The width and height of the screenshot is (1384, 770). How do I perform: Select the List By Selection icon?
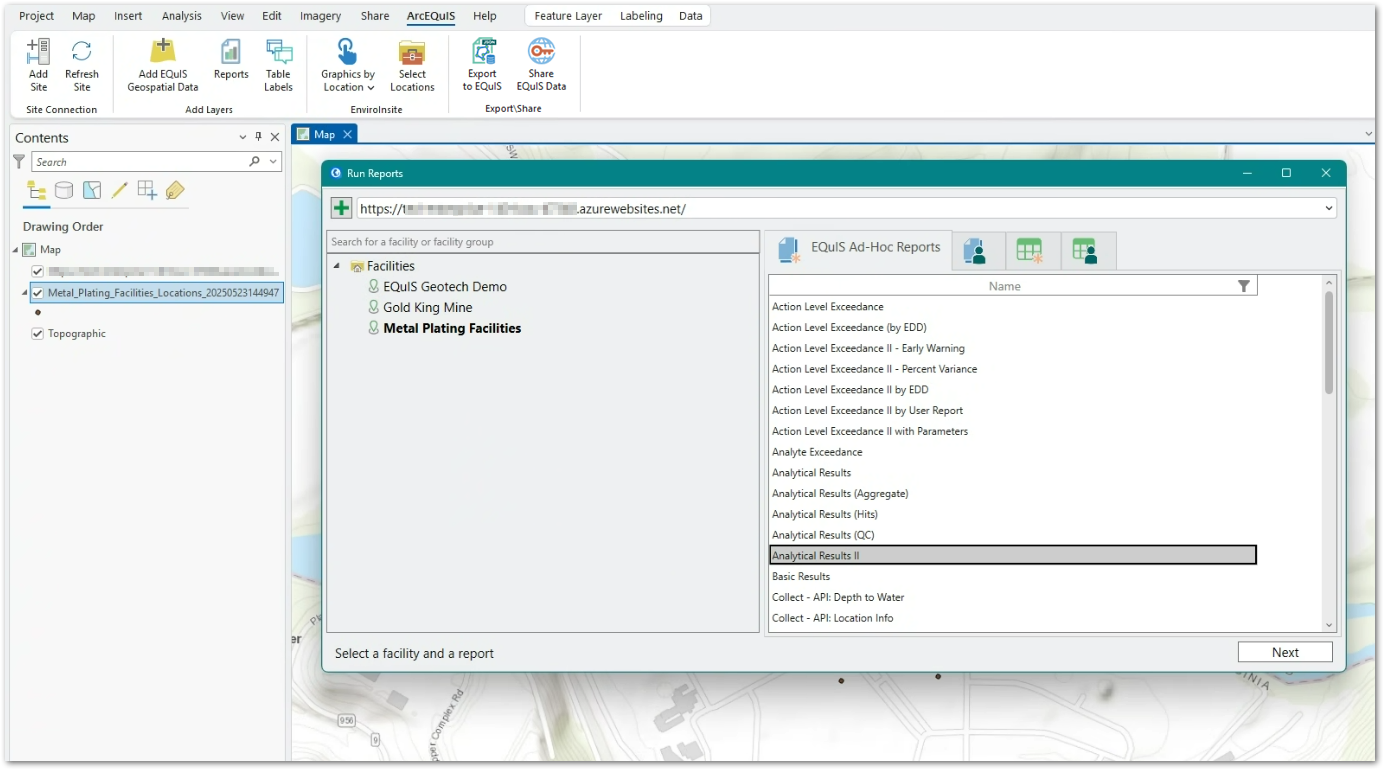click(x=92, y=191)
